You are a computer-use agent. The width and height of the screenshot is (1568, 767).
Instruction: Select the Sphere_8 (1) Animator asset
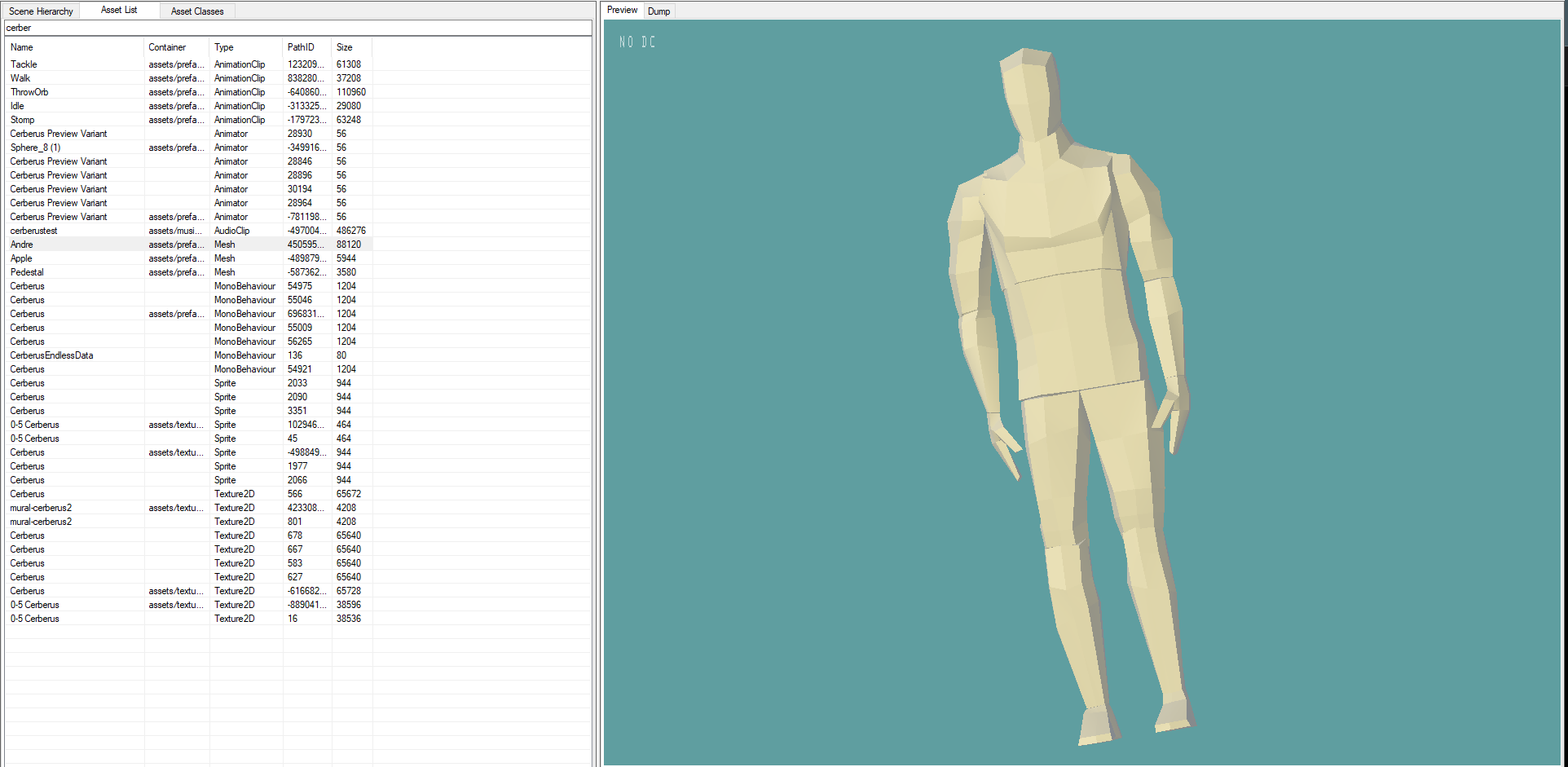[x=35, y=148]
